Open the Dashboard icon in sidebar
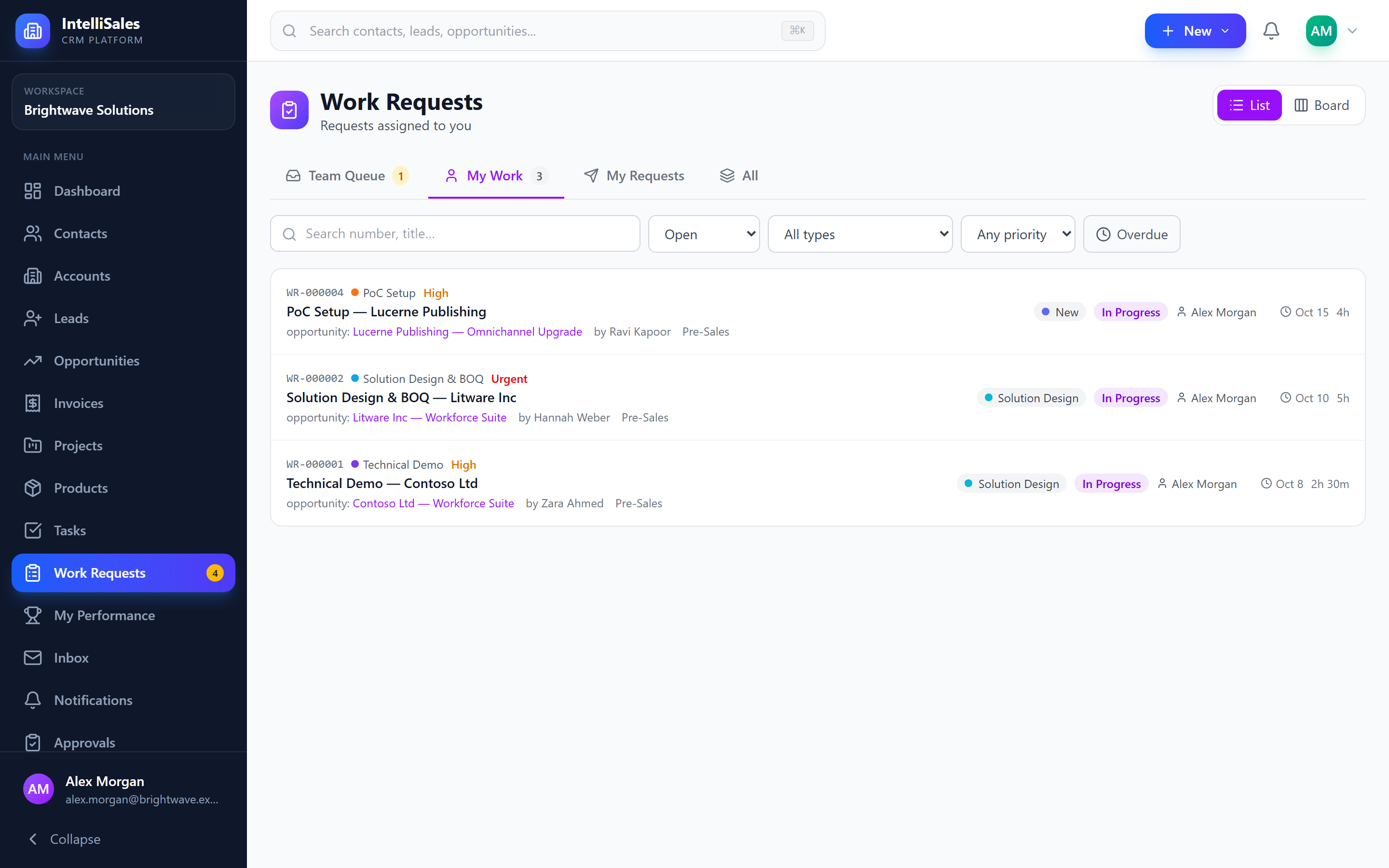Screen dimensions: 1389x868 click(x=33, y=191)
